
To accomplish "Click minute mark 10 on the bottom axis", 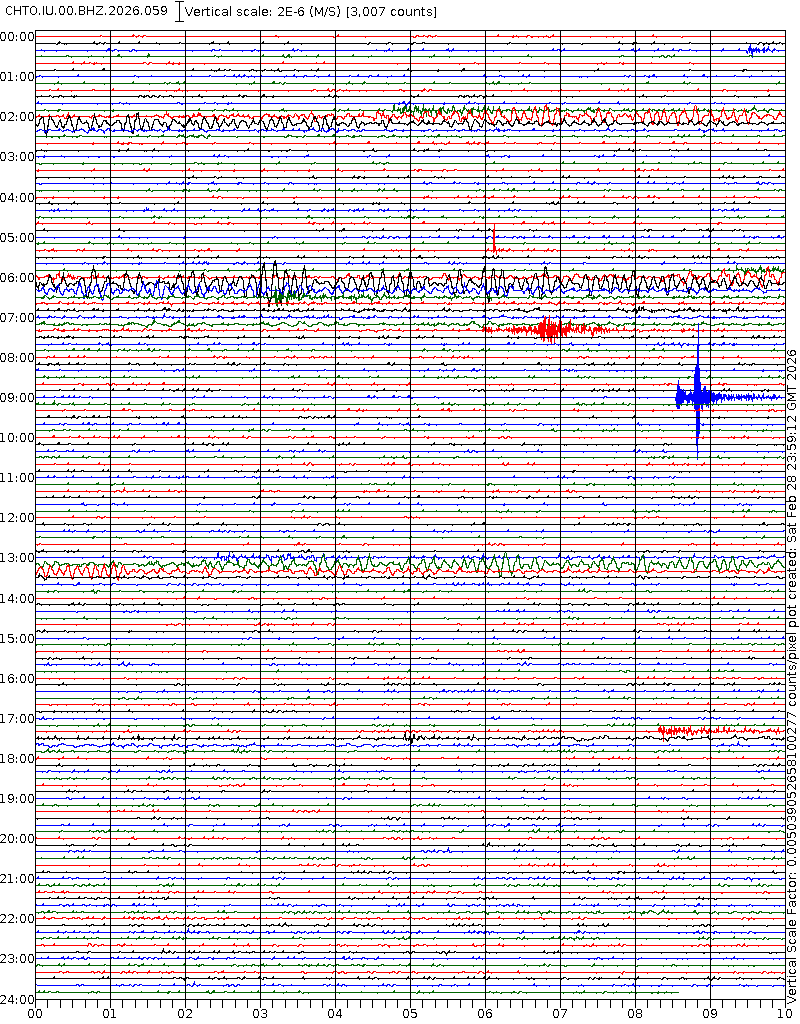I will coord(785,1014).
